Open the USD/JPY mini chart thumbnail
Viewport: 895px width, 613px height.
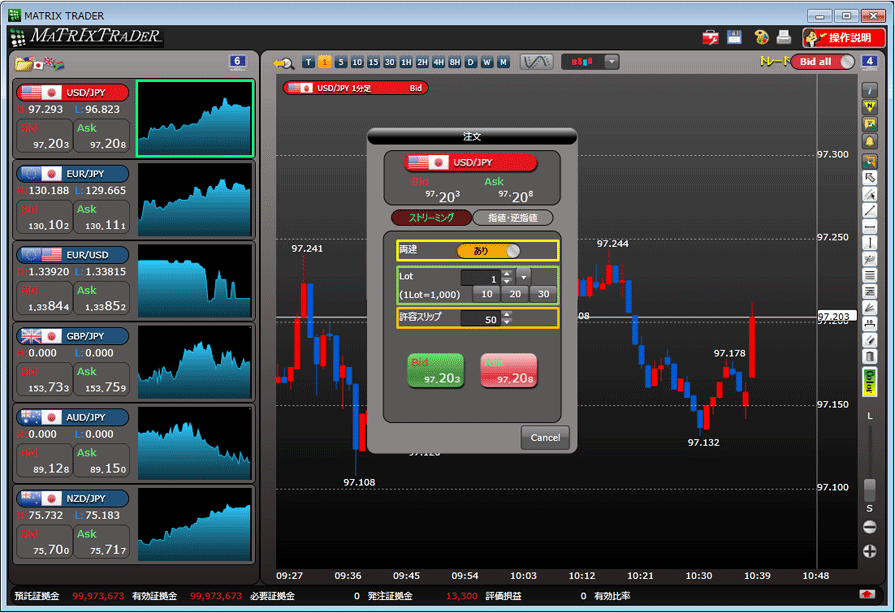(x=195, y=118)
